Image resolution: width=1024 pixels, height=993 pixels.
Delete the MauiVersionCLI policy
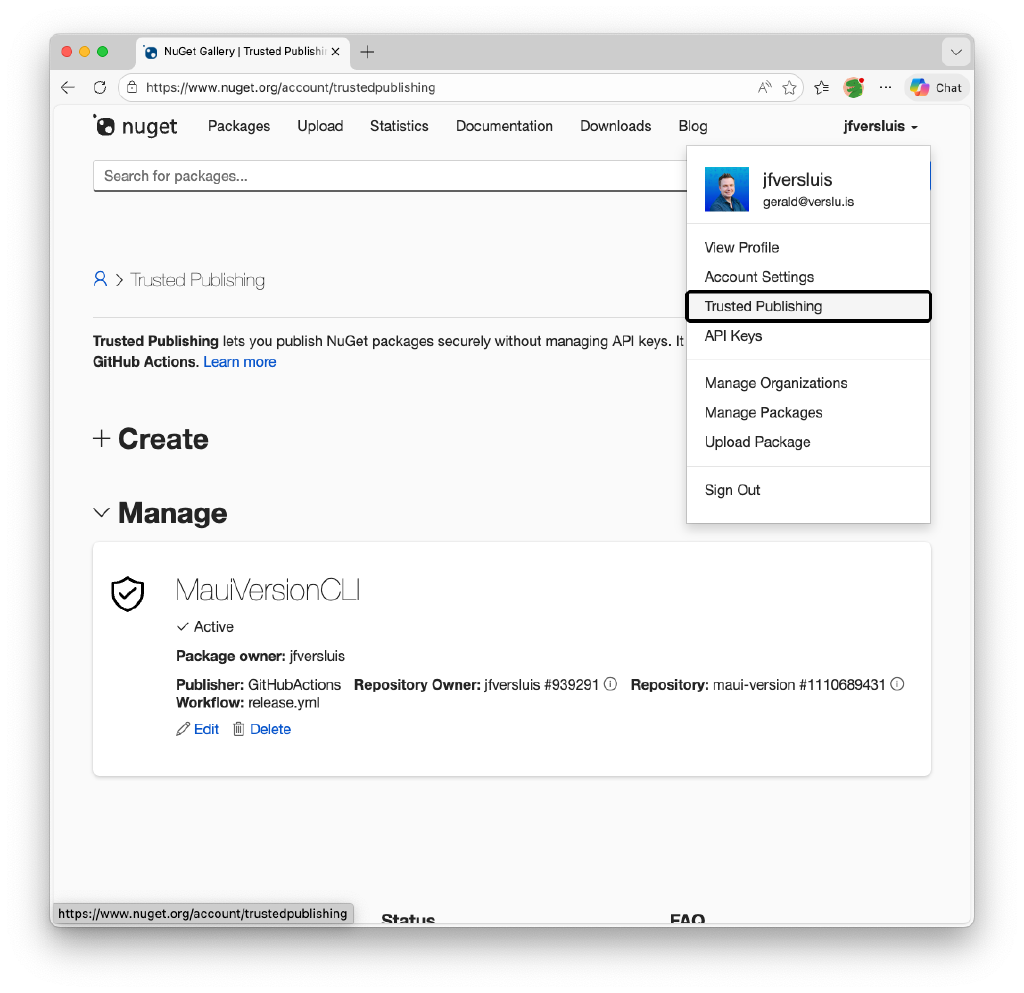(262, 729)
